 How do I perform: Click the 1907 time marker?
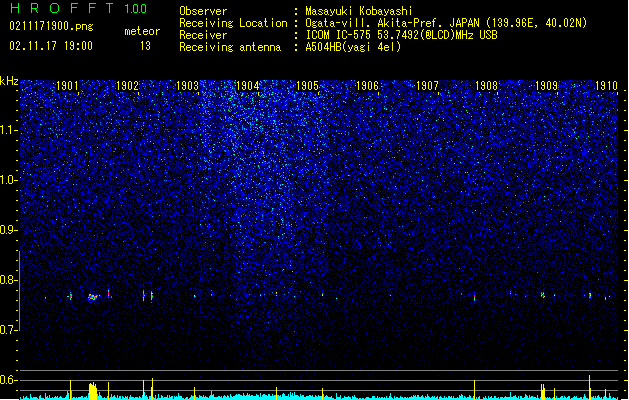pyautogui.click(x=427, y=86)
